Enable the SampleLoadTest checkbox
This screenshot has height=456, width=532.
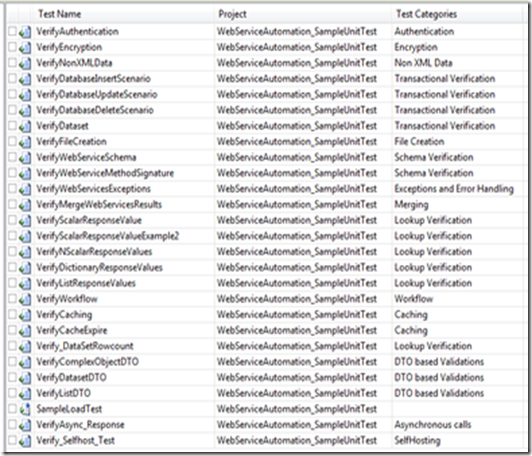[12, 408]
